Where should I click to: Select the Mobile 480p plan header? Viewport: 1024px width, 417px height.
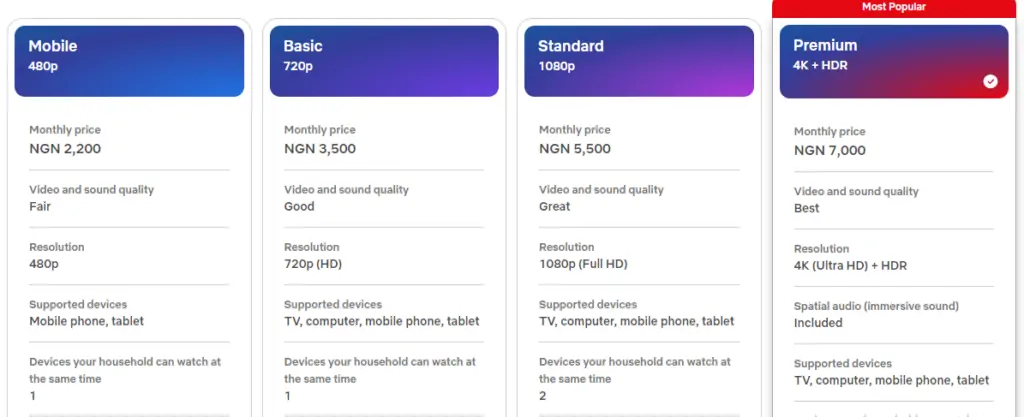coord(129,61)
